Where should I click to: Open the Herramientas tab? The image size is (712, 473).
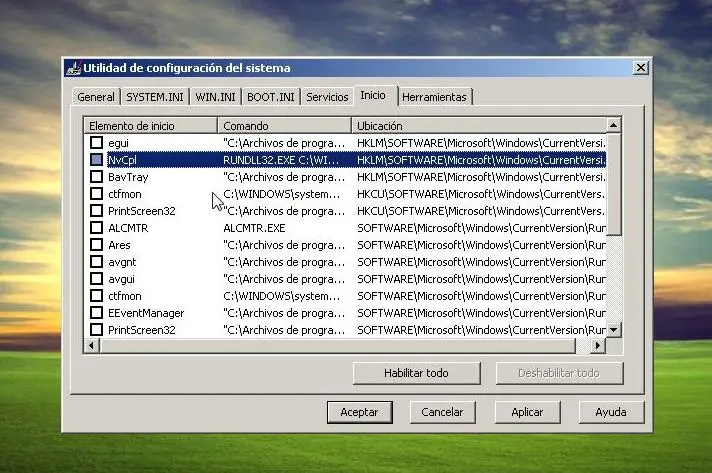click(x=435, y=97)
